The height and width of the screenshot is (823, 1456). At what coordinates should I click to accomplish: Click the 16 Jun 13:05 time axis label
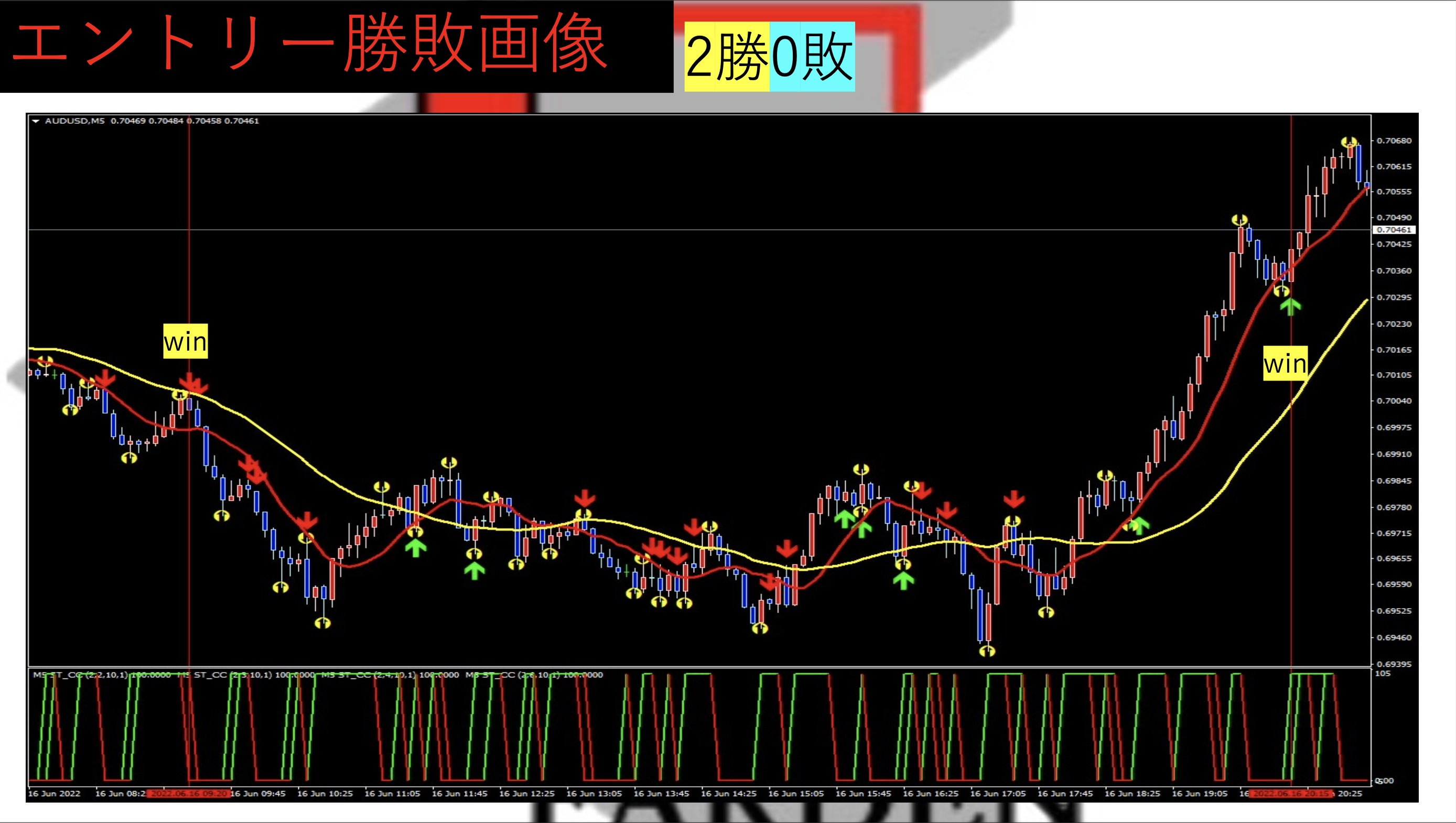pyautogui.click(x=594, y=793)
